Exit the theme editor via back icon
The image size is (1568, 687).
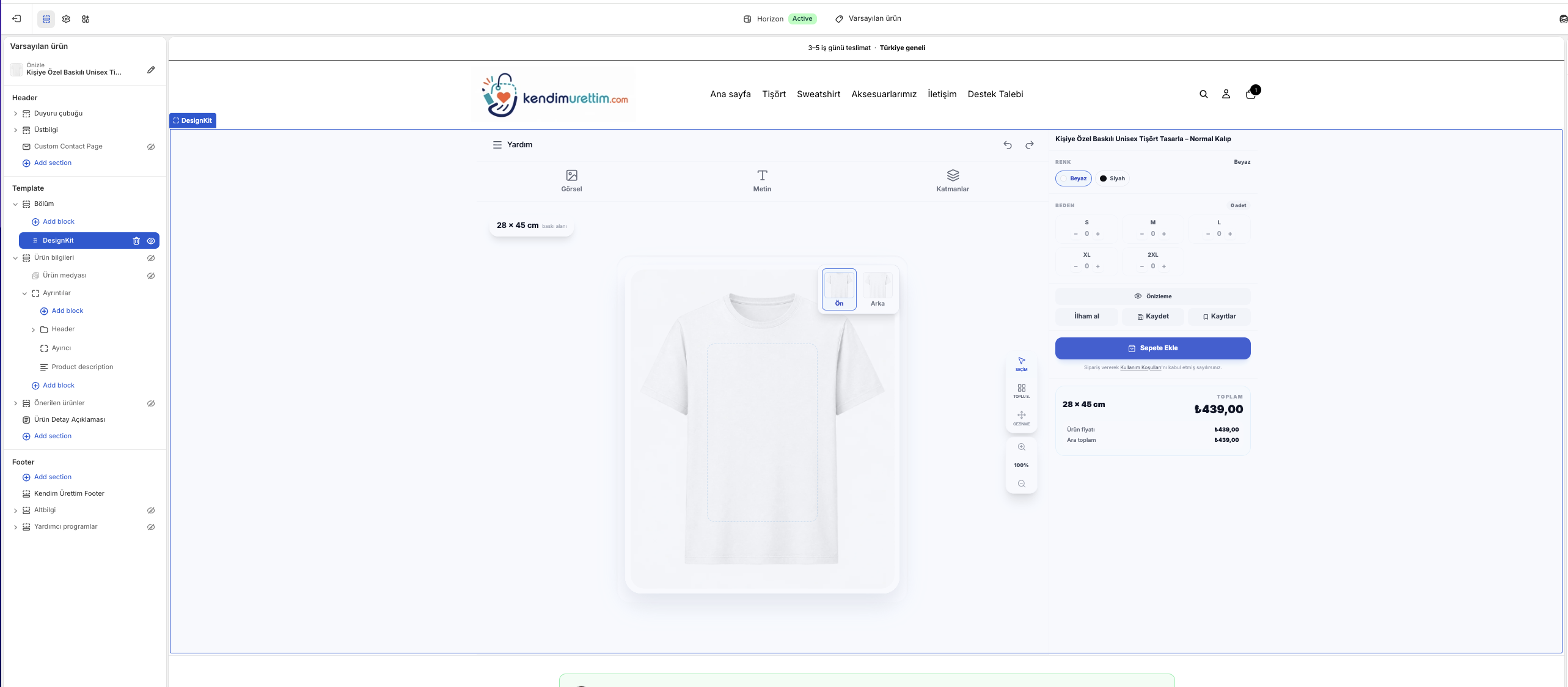[16, 19]
